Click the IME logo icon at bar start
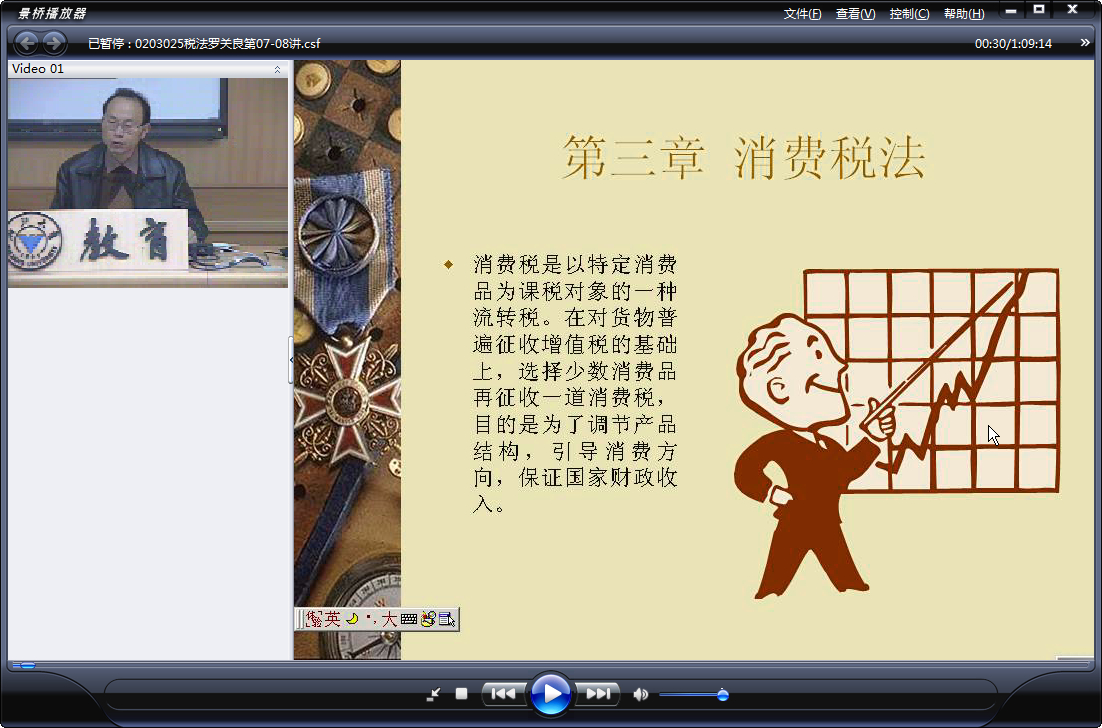This screenshot has height=728, width=1102. [315, 619]
